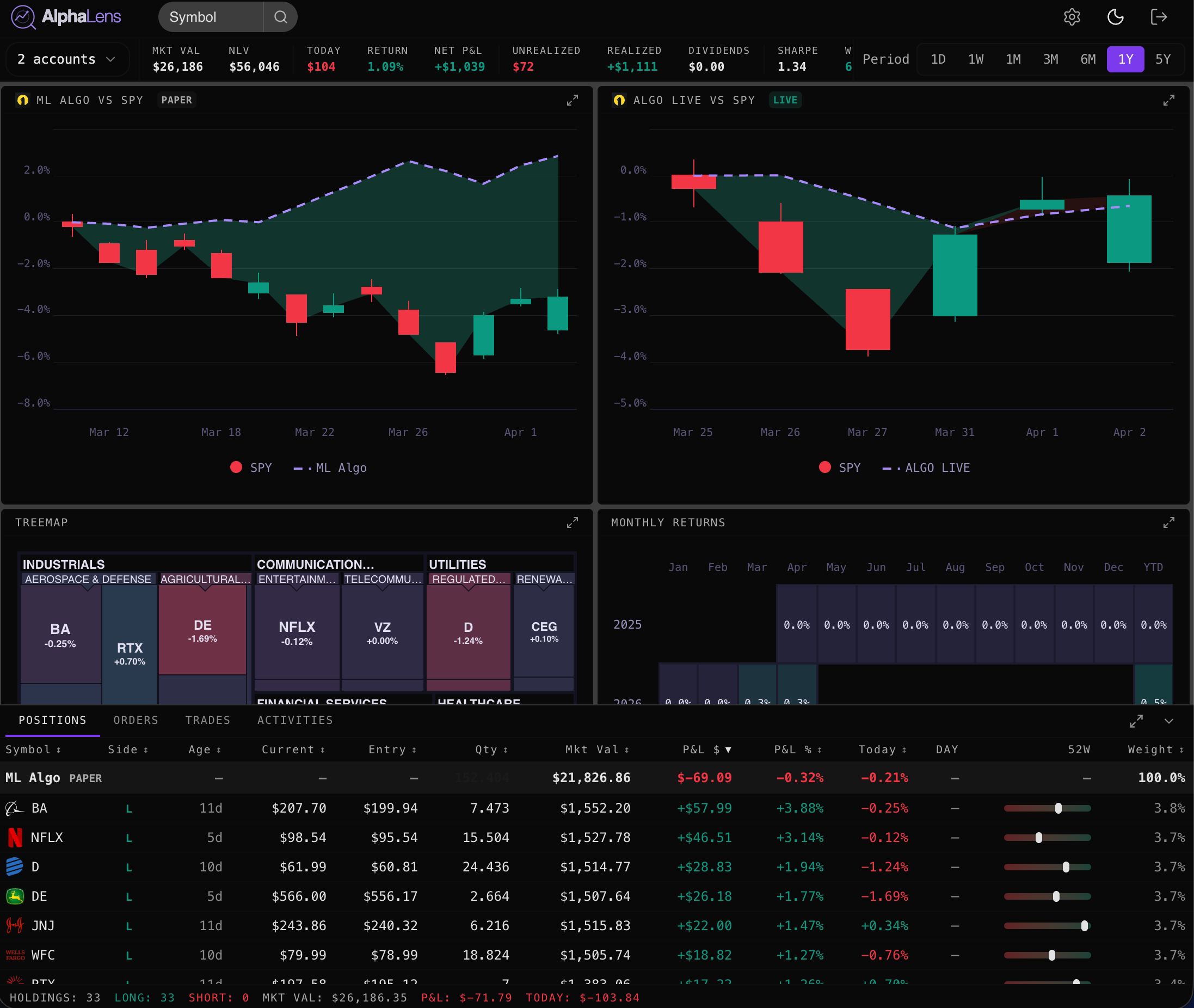
Task: Sort positions by P&L $ column
Action: click(x=707, y=749)
